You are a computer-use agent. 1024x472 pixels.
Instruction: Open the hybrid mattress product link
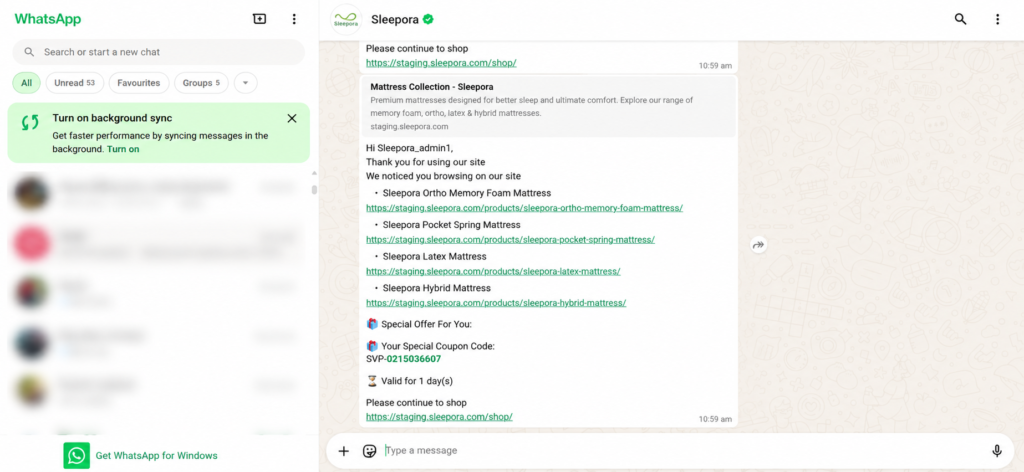(x=496, y=303)
